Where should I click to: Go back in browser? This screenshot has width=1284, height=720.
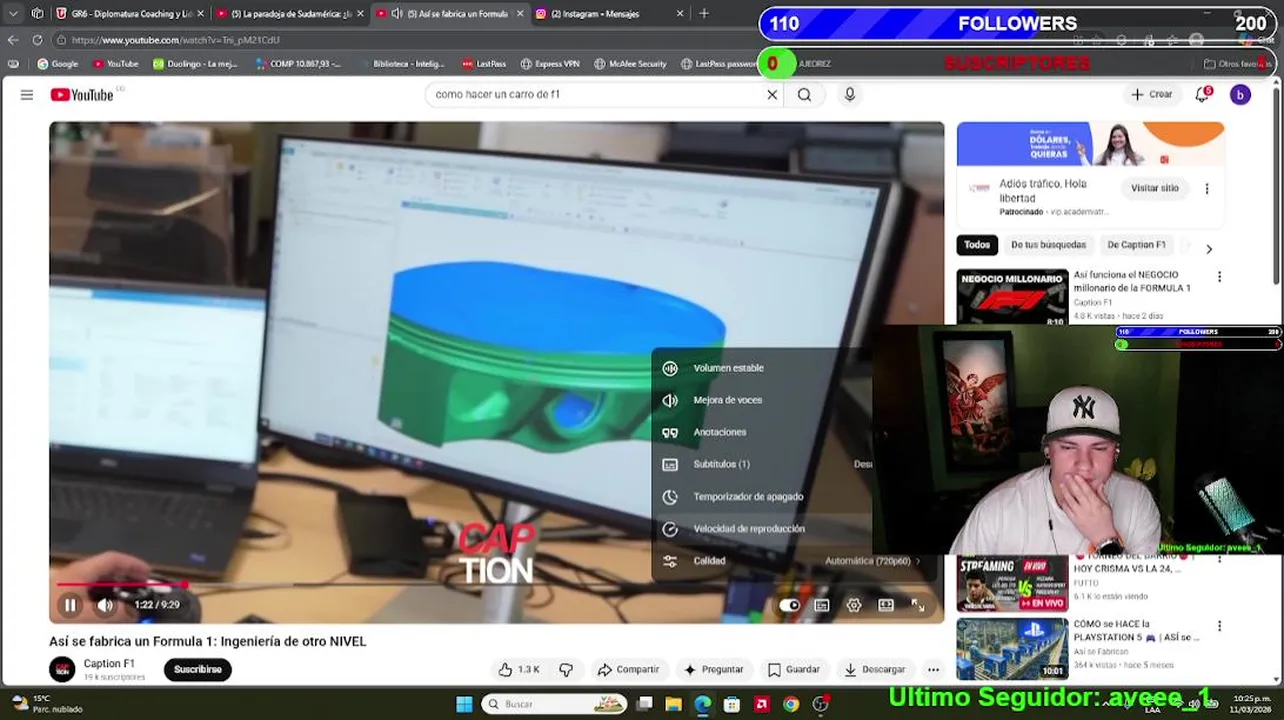(13, 40)
